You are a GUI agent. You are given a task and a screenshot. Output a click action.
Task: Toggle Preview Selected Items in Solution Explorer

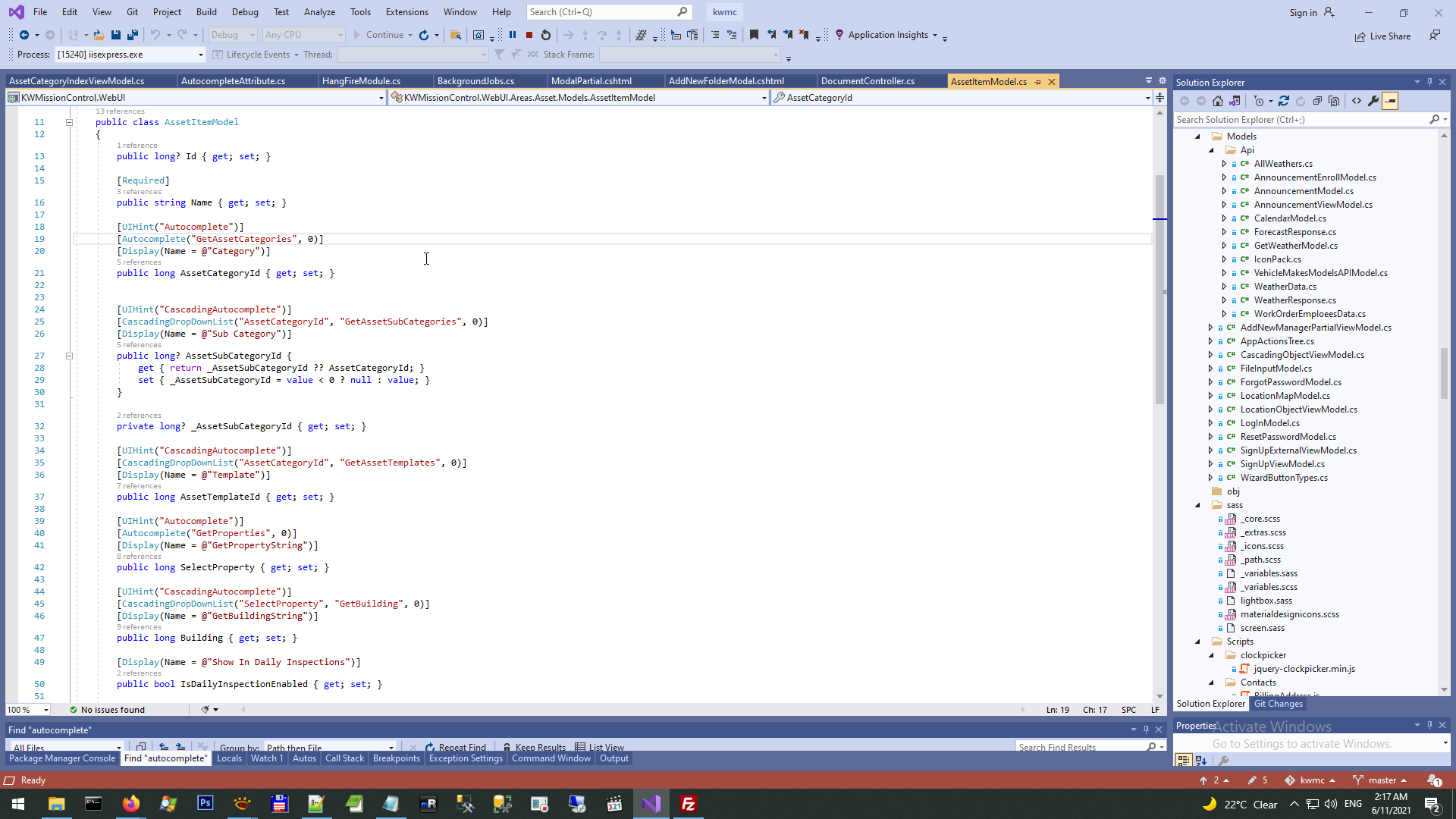[1390, 101]
